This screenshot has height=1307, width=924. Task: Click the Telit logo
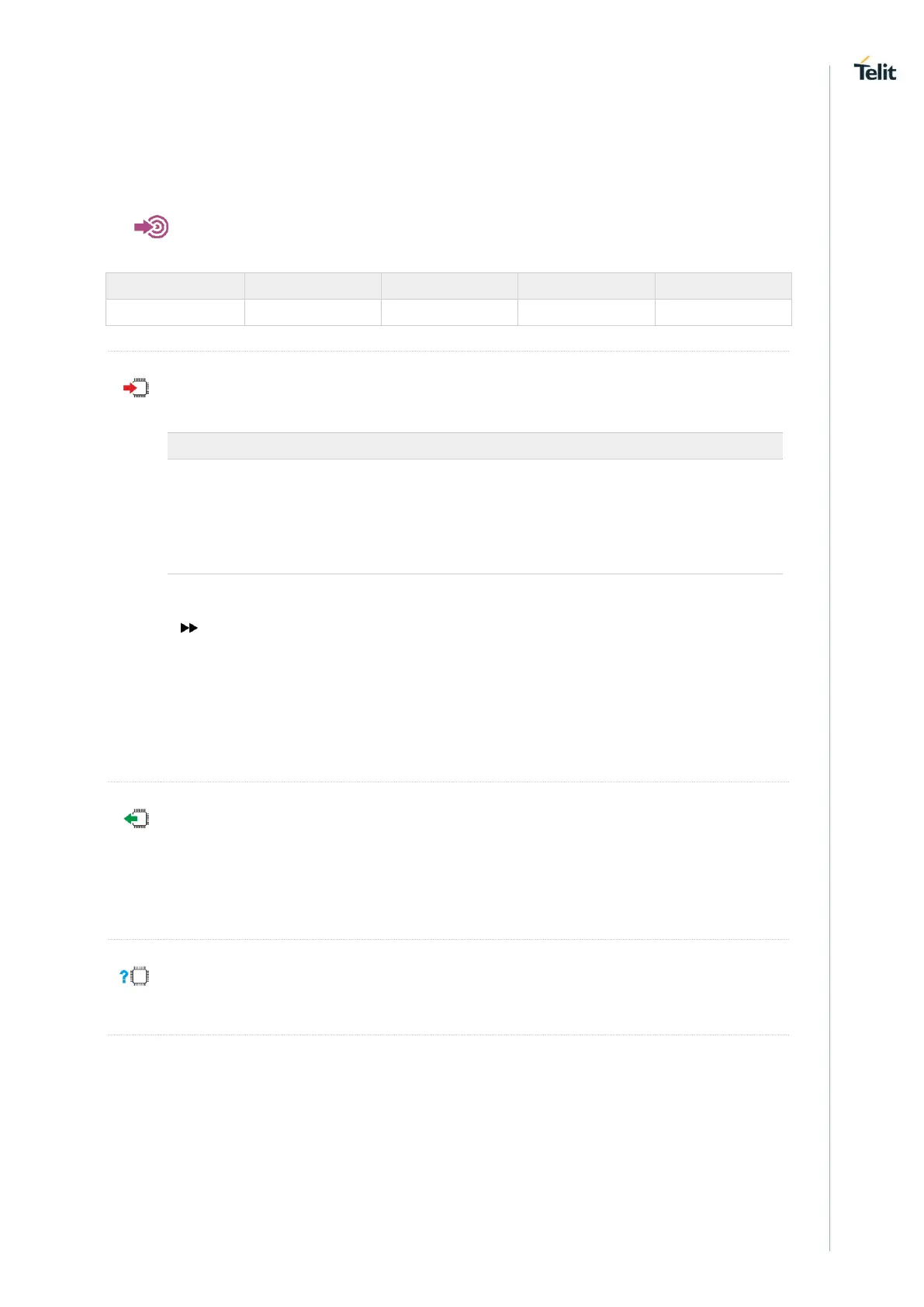[874, 70]
